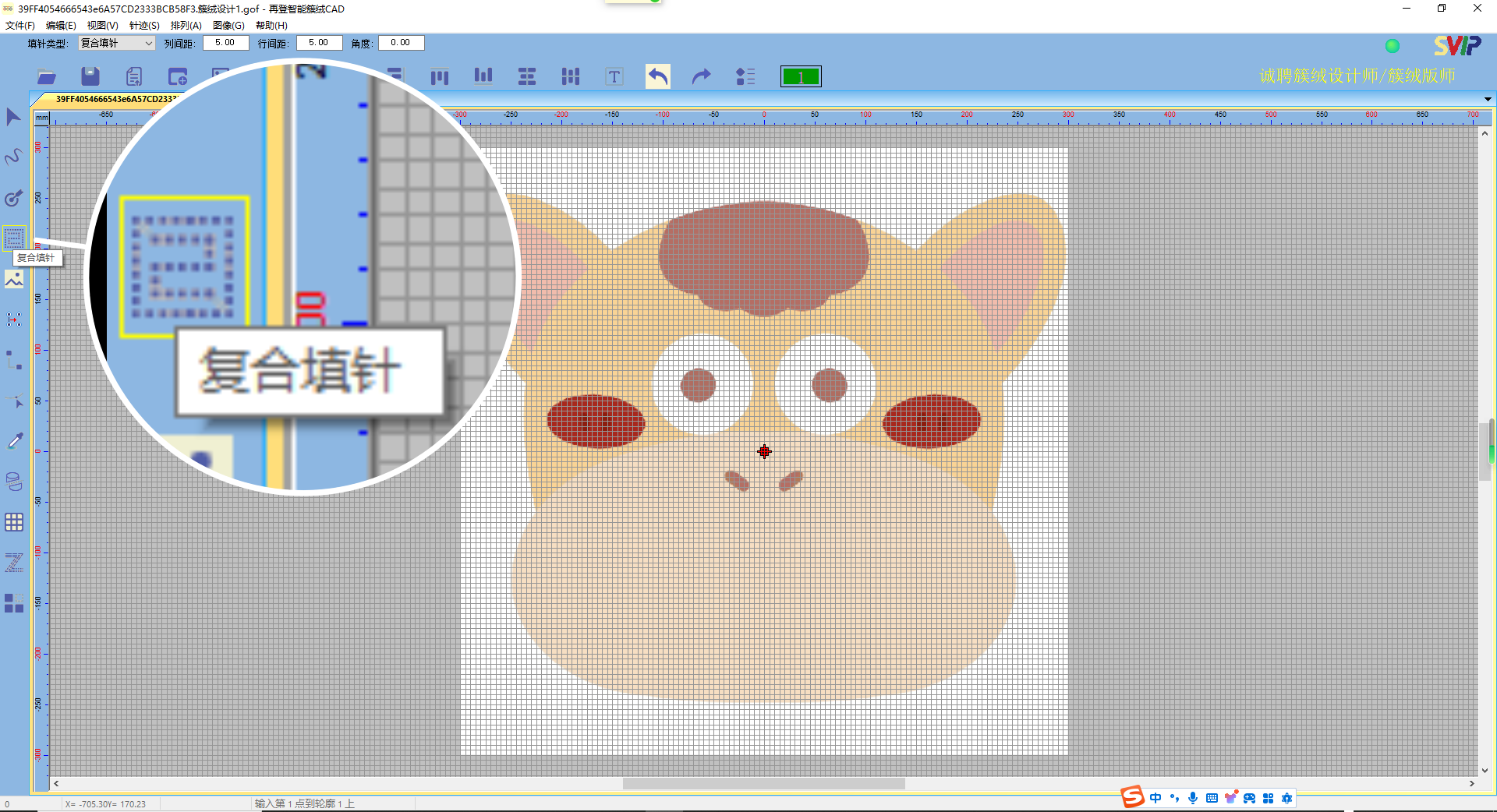Click the Sogou input method S logo
The width and height of the screenshot is (1497, 812).
point(1133,797)
